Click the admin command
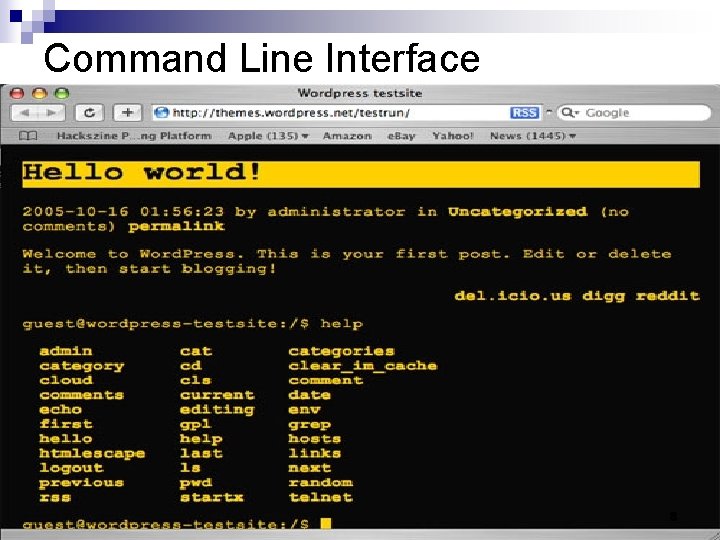 (x=66, y=351)
